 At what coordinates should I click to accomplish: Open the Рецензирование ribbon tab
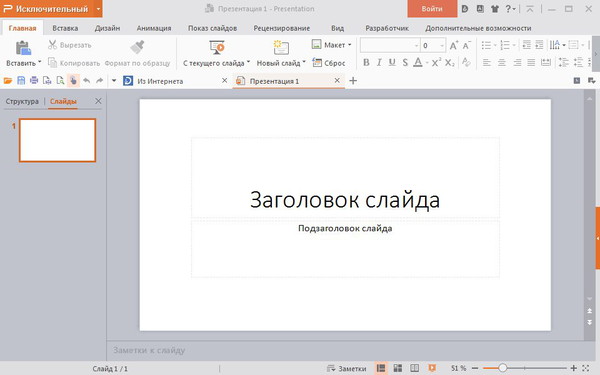click(282, 28)
